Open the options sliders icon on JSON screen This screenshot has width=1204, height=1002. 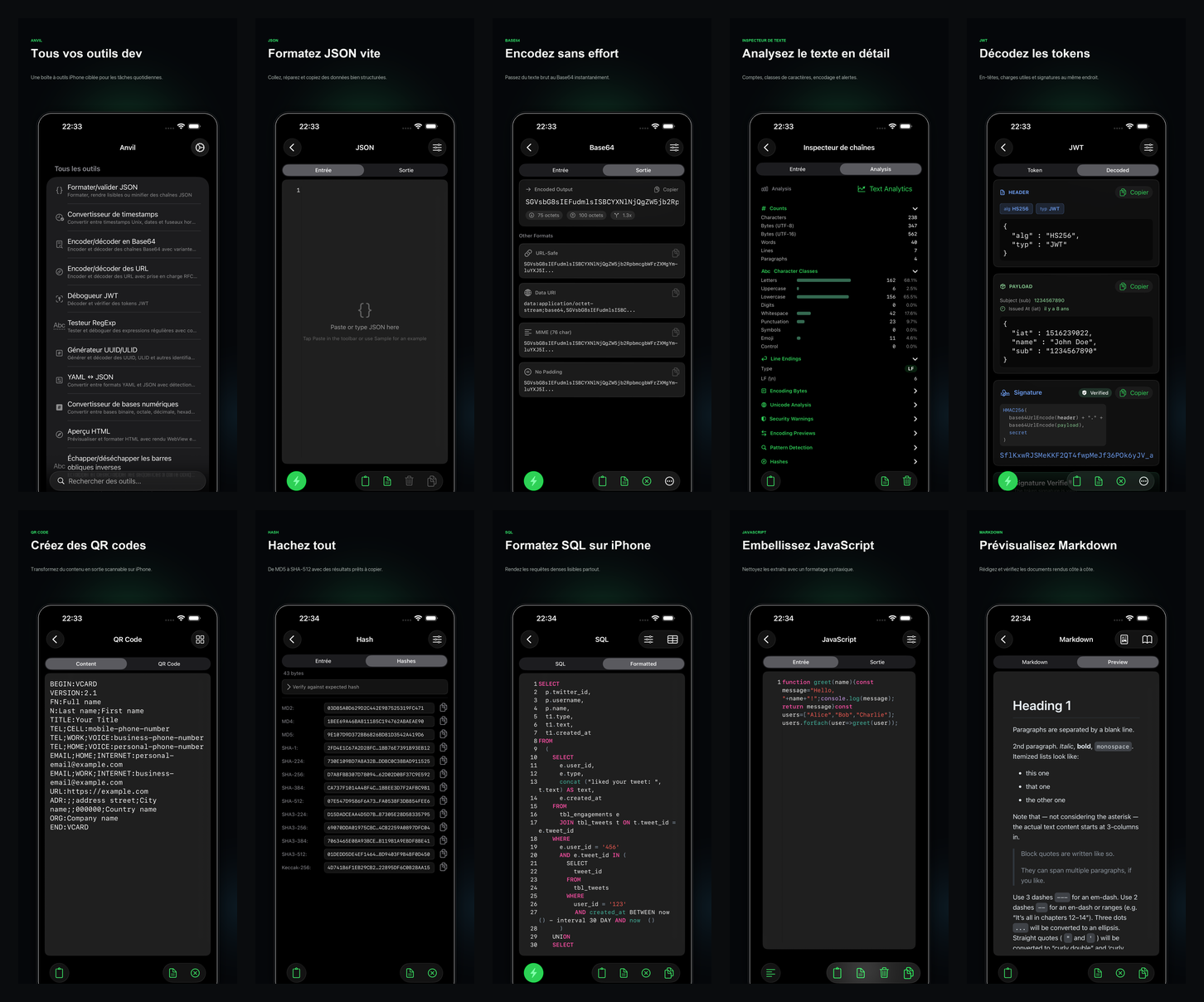pos(437,148)
